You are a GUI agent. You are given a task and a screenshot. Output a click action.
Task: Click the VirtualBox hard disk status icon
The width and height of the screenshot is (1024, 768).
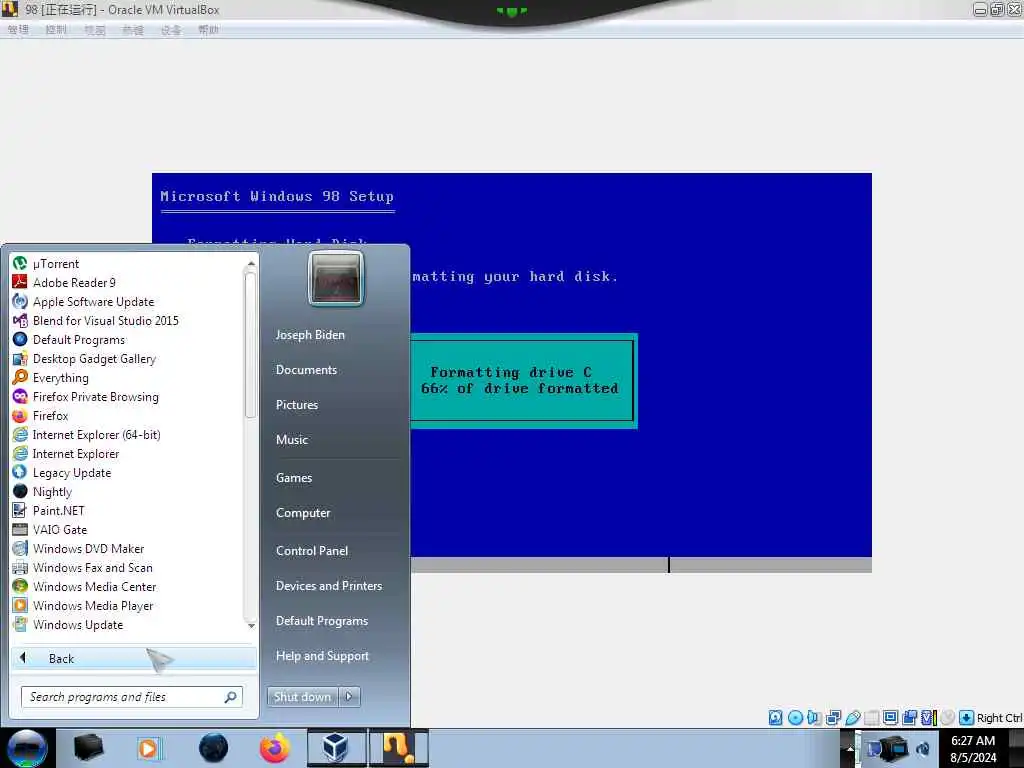[775, 718]
